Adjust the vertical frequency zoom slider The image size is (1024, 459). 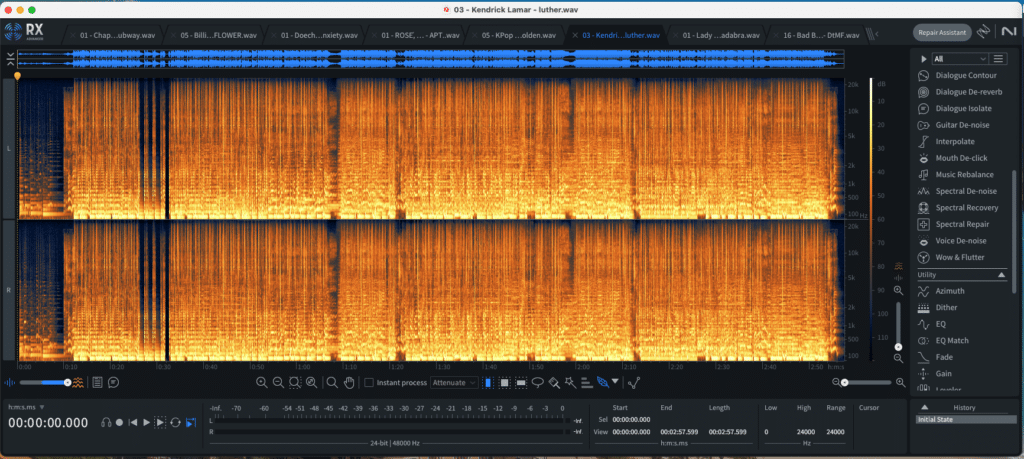[899, 324]
